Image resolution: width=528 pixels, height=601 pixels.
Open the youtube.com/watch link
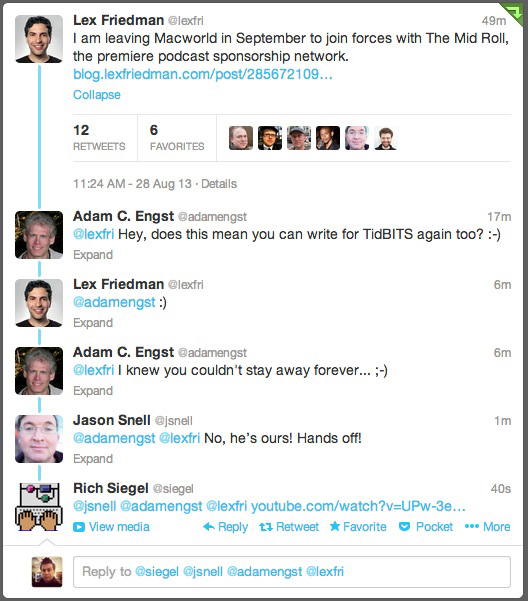click(358, 506)
